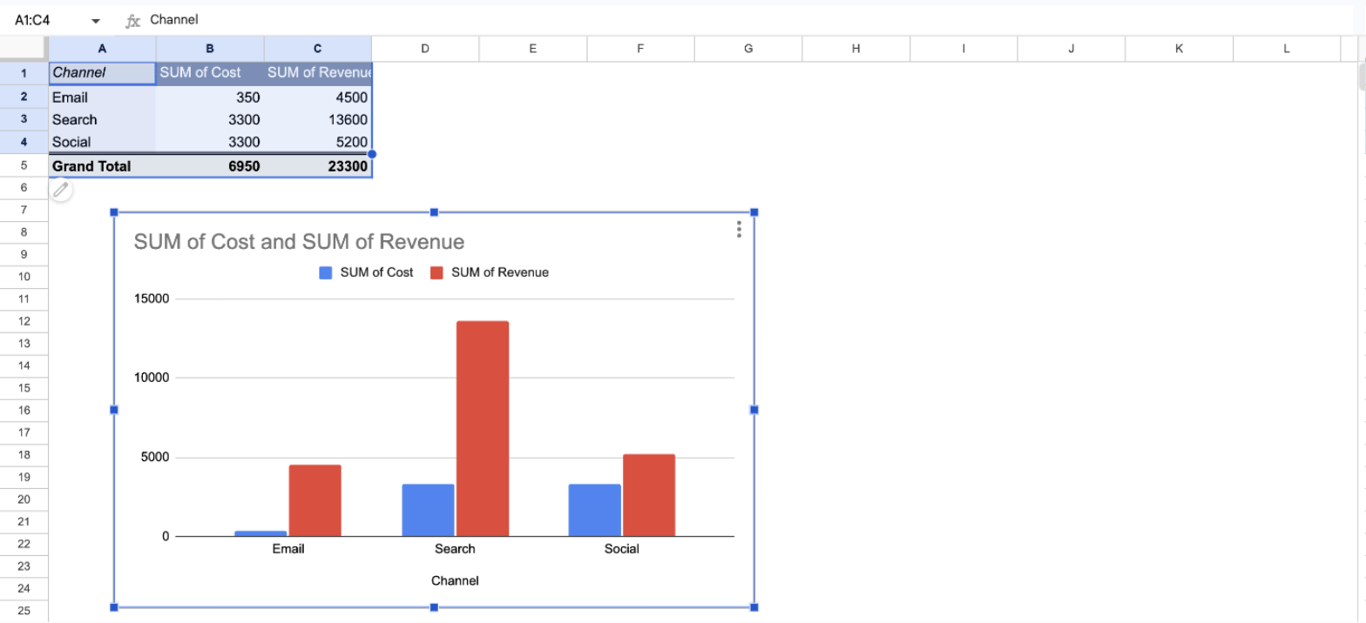This screenshot has width=1366, height=623.
Task: Click the Social axis label in chart
Action: pyautogui.click(x=622, y=549)
